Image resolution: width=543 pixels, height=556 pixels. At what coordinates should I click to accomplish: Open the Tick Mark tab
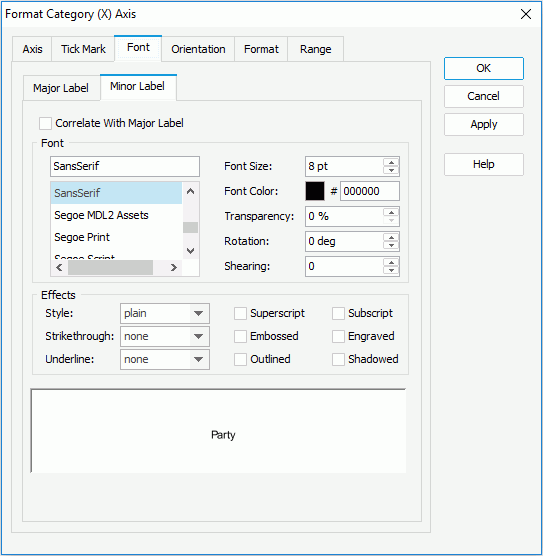[x=83, y=49]
